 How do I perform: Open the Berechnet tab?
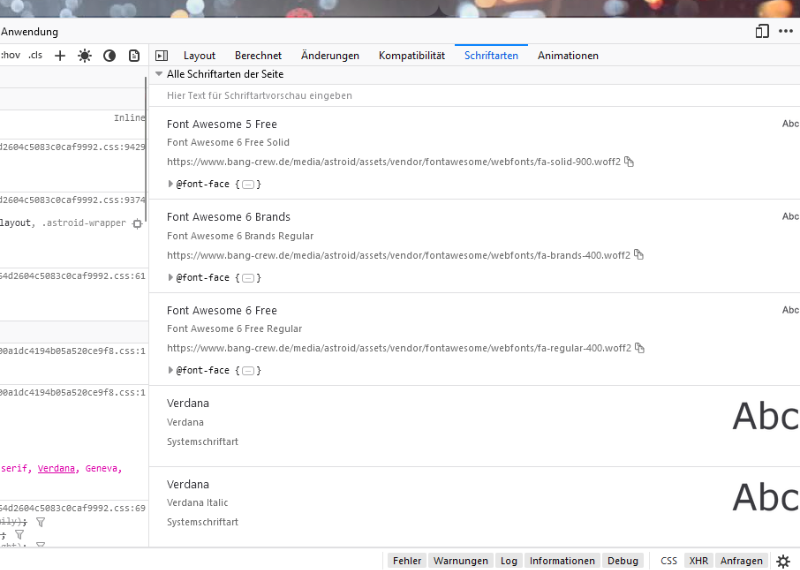(258, 56)
